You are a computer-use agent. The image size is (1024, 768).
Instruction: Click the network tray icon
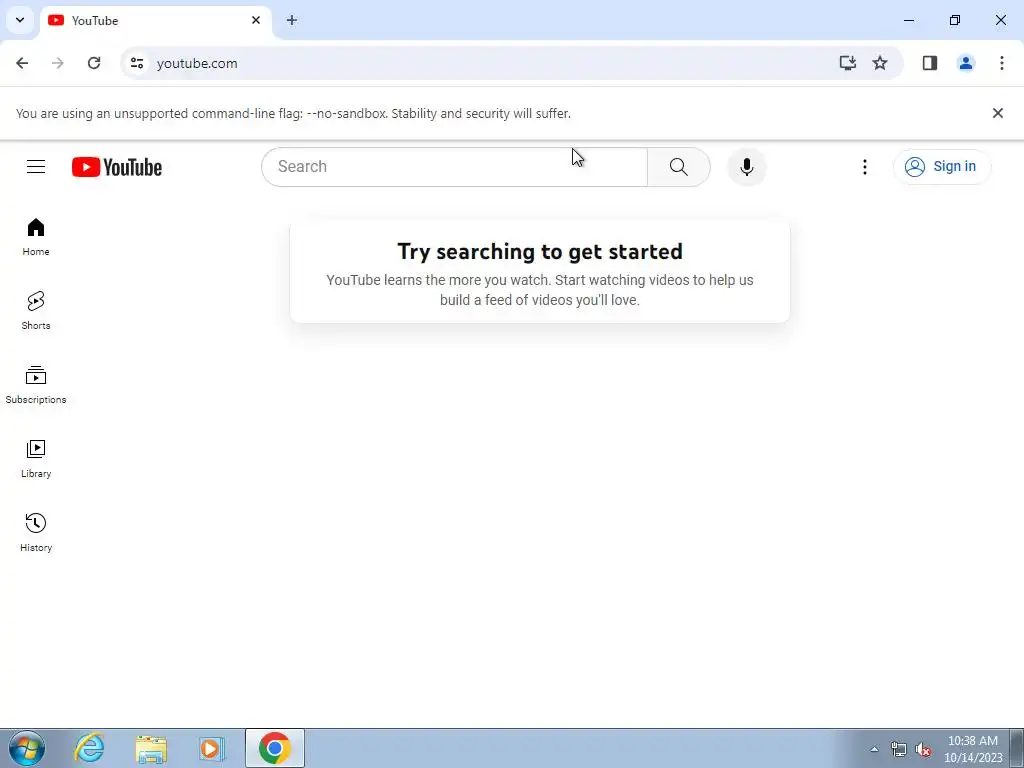[x=899, y=749]
